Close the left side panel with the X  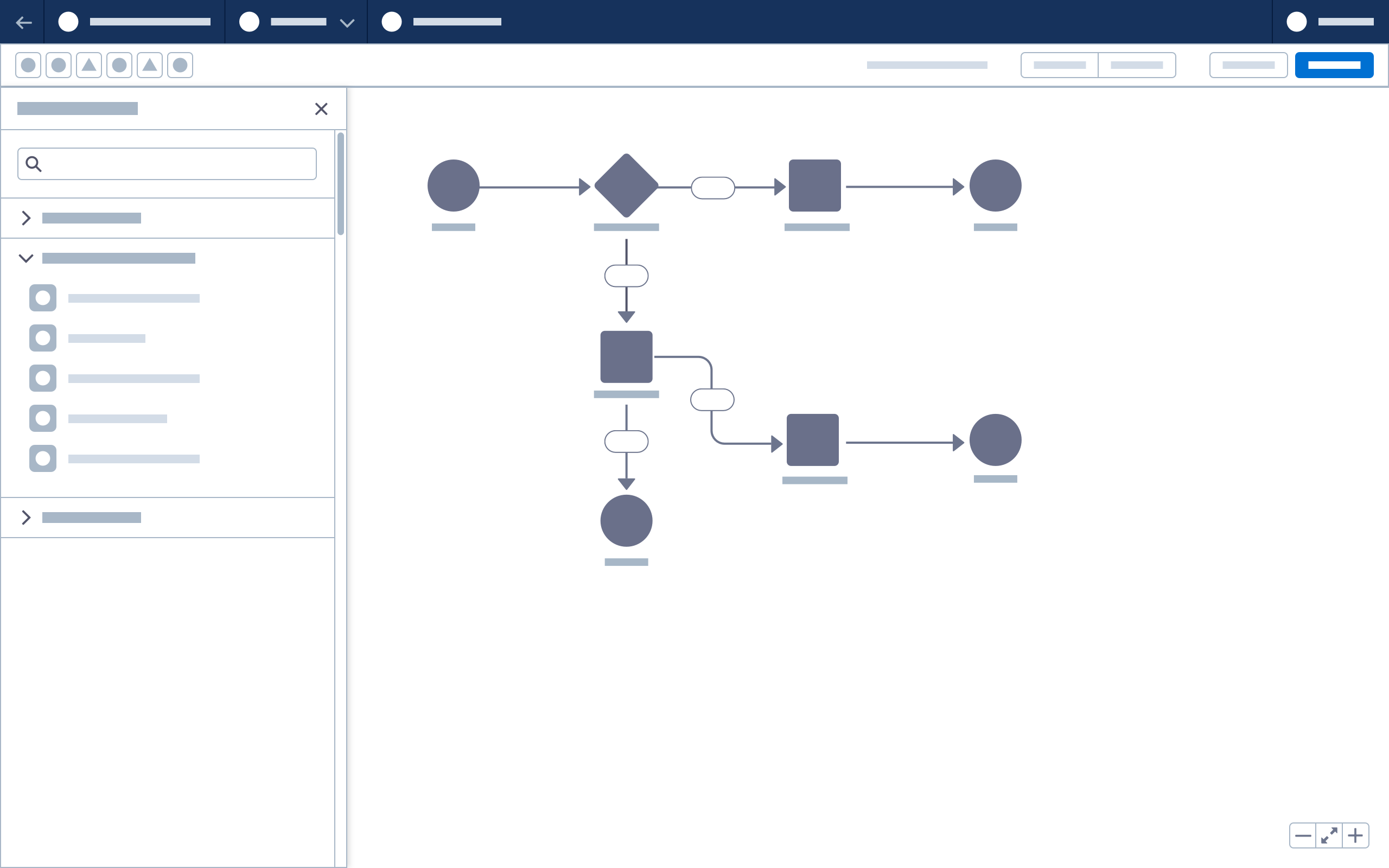[321, 109]
